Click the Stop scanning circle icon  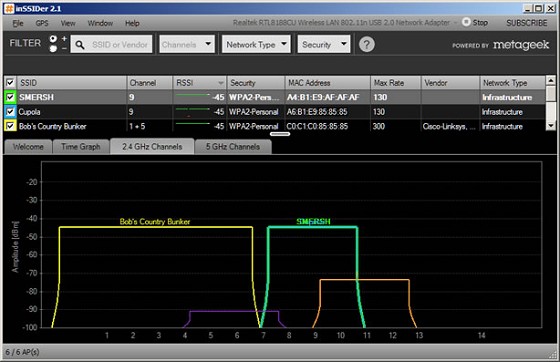coord(466,22)
